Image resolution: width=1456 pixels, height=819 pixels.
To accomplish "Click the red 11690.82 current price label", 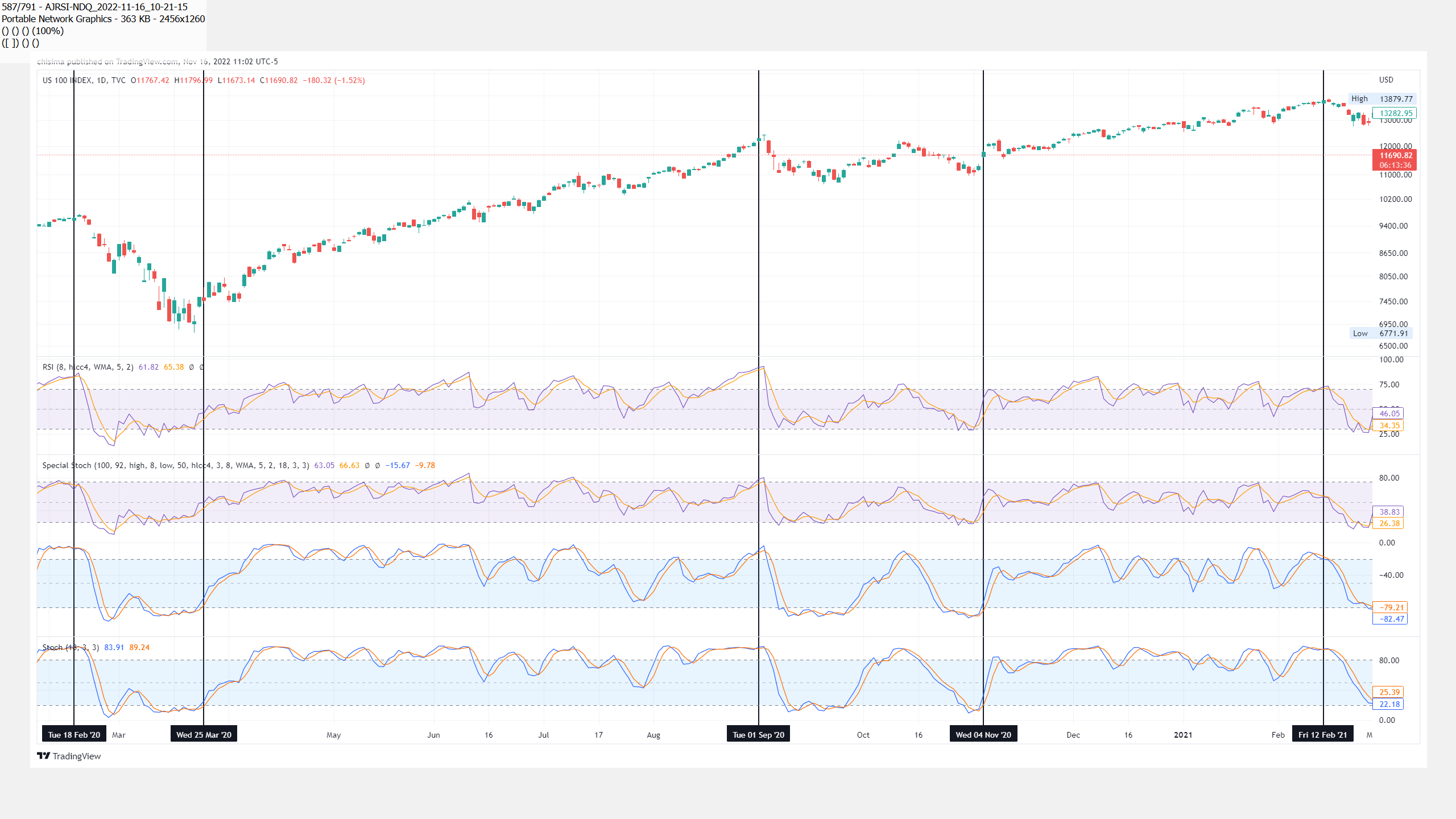I will coord(1395,156).
